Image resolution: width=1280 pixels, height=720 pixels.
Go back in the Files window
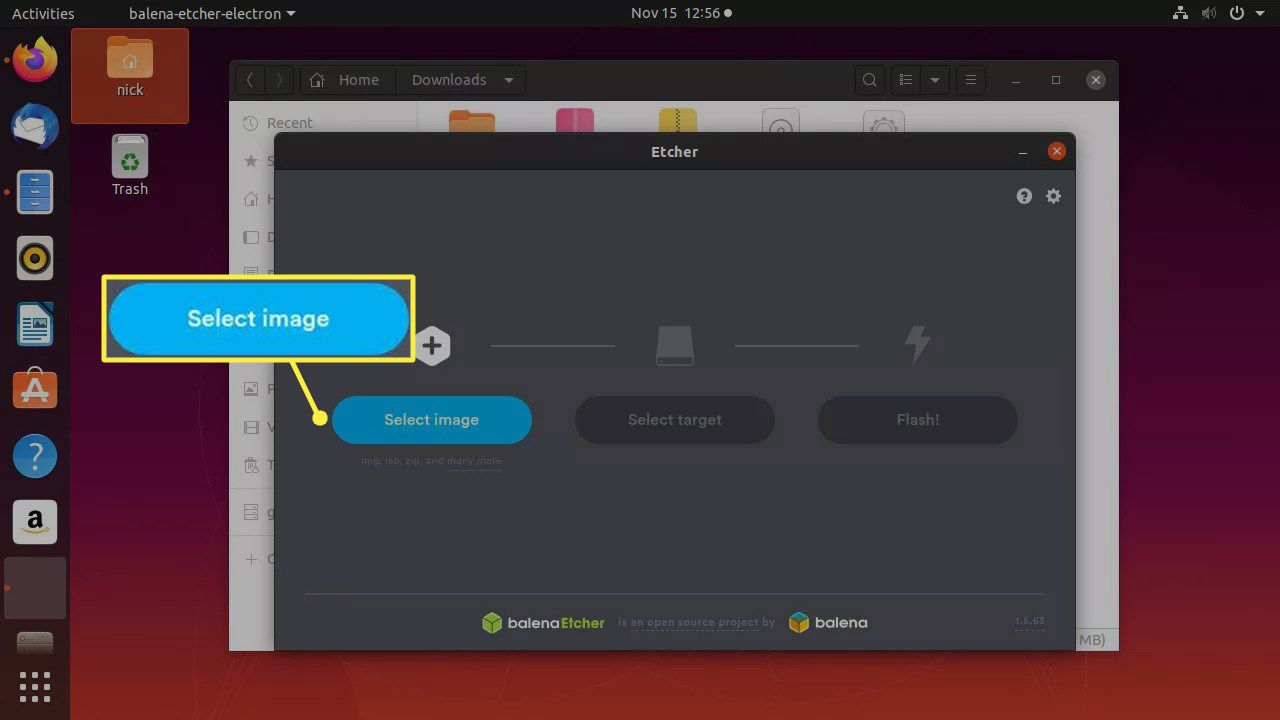coord(250,80)
